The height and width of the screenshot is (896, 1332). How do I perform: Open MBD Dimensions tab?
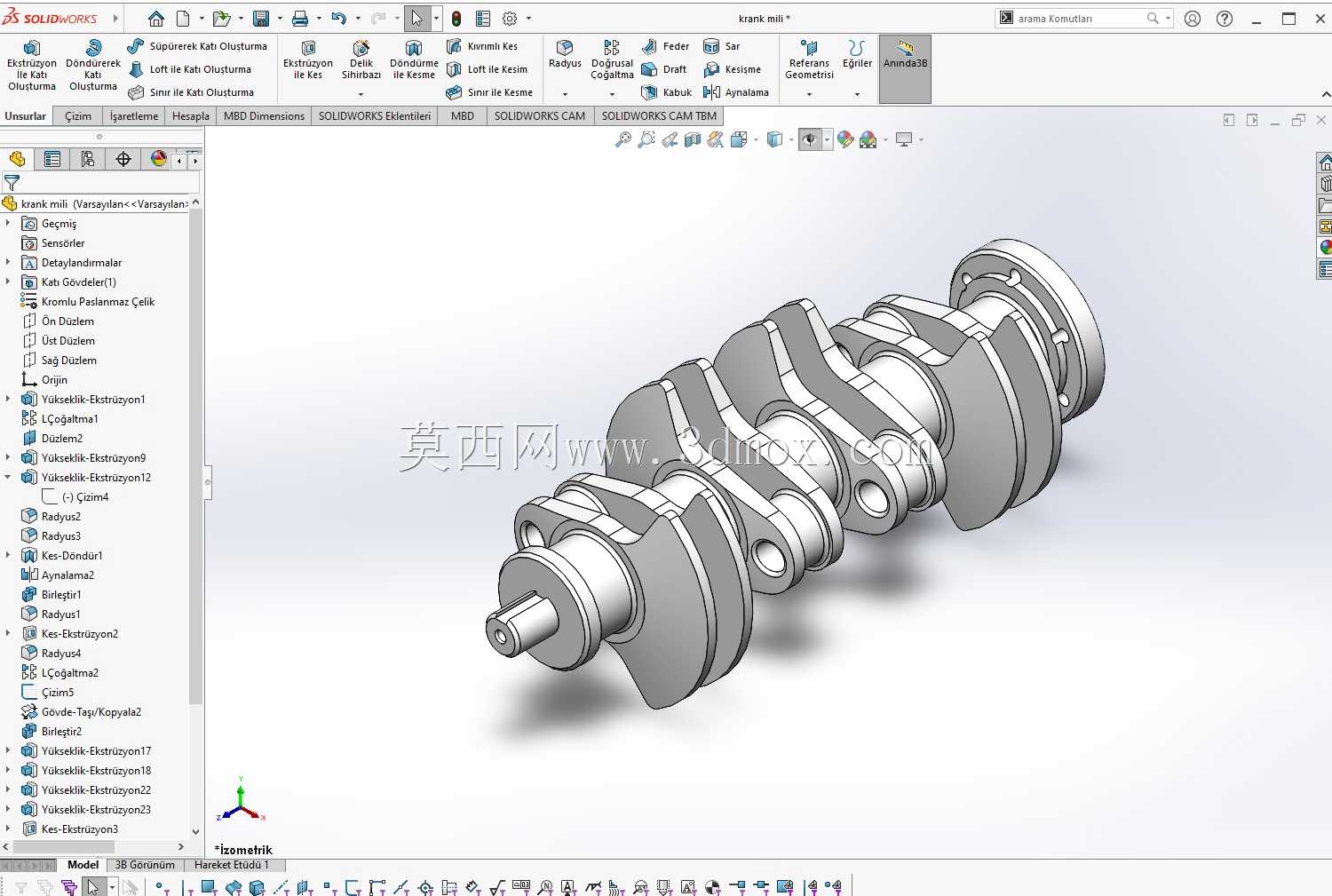pos(264,116)
